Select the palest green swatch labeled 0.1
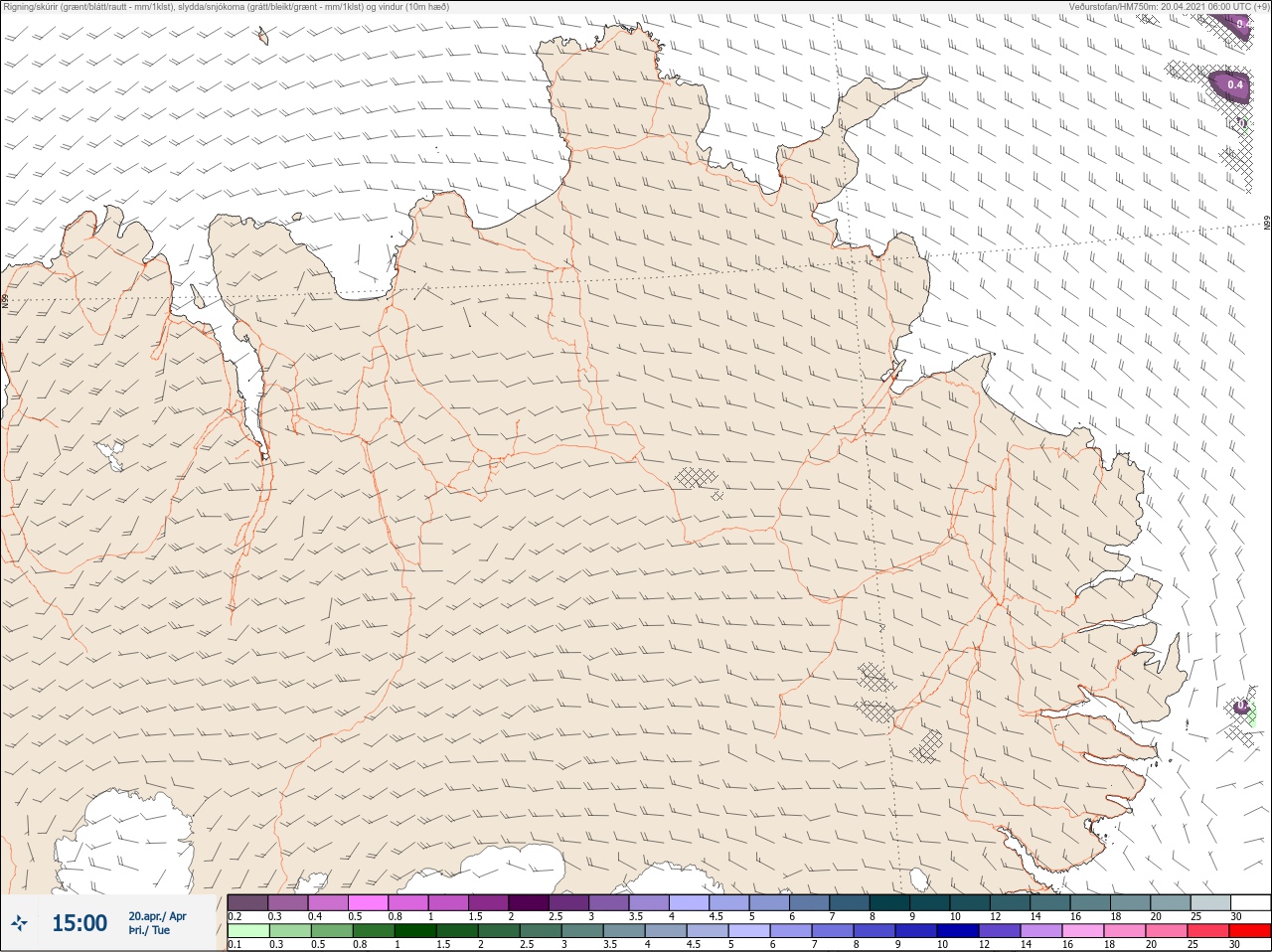 click(x=248, y=932)
